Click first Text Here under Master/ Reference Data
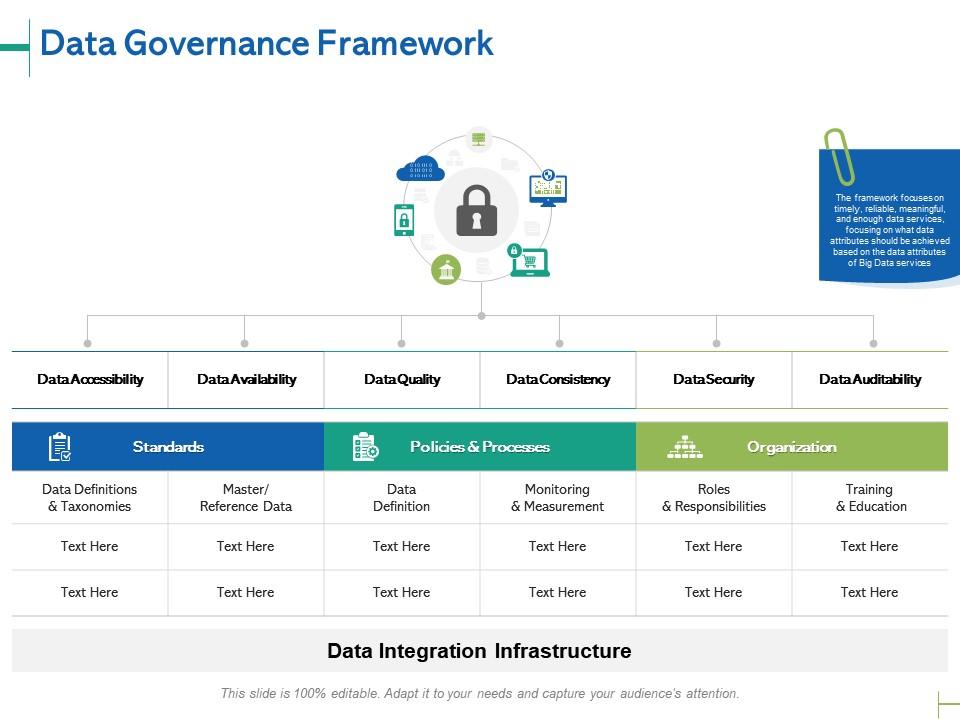Image resolution: width=960 pixels, height=720 pixels. coord(246,546)
